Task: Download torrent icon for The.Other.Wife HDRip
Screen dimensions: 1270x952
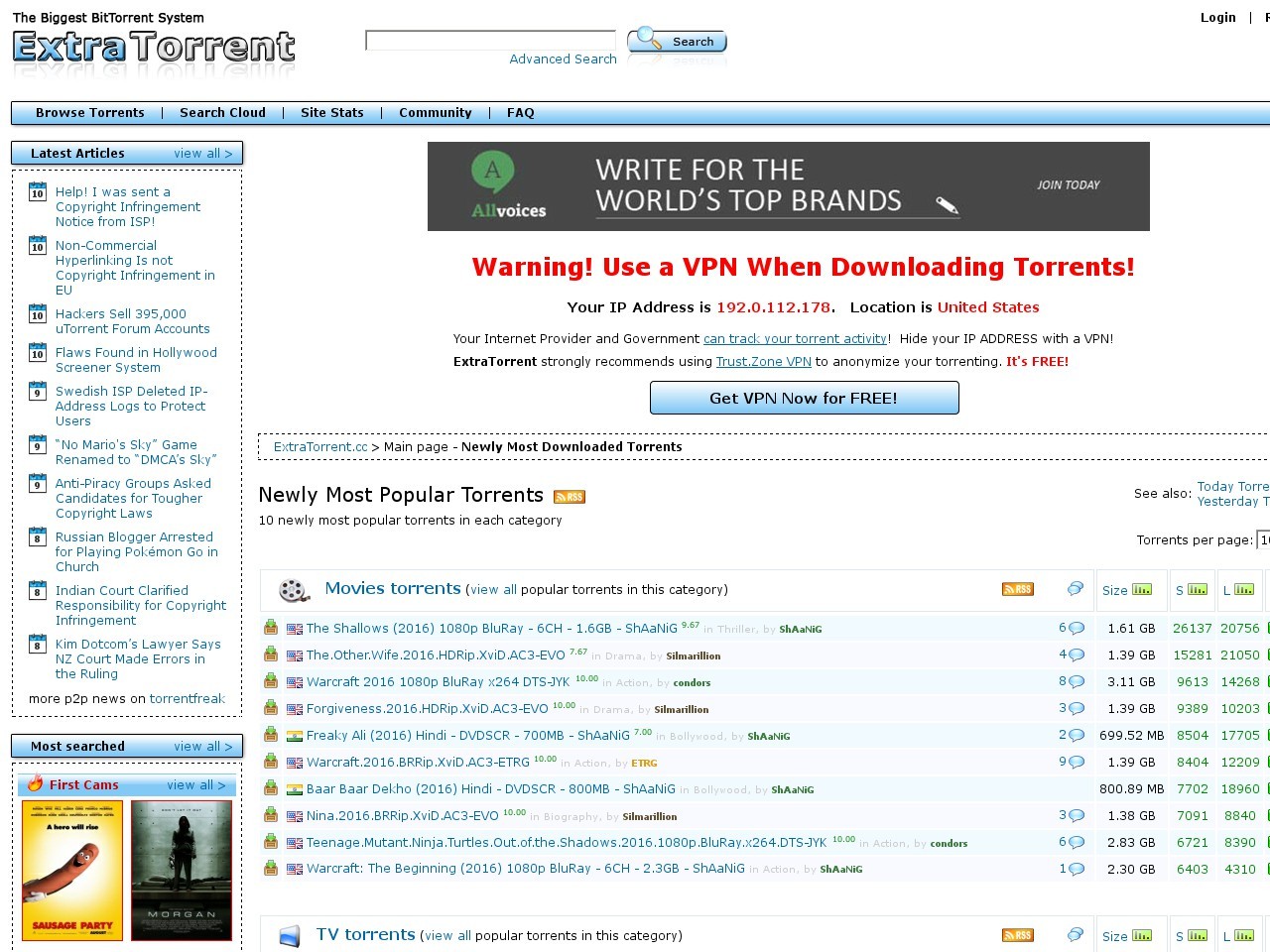Action: [271, 654]
